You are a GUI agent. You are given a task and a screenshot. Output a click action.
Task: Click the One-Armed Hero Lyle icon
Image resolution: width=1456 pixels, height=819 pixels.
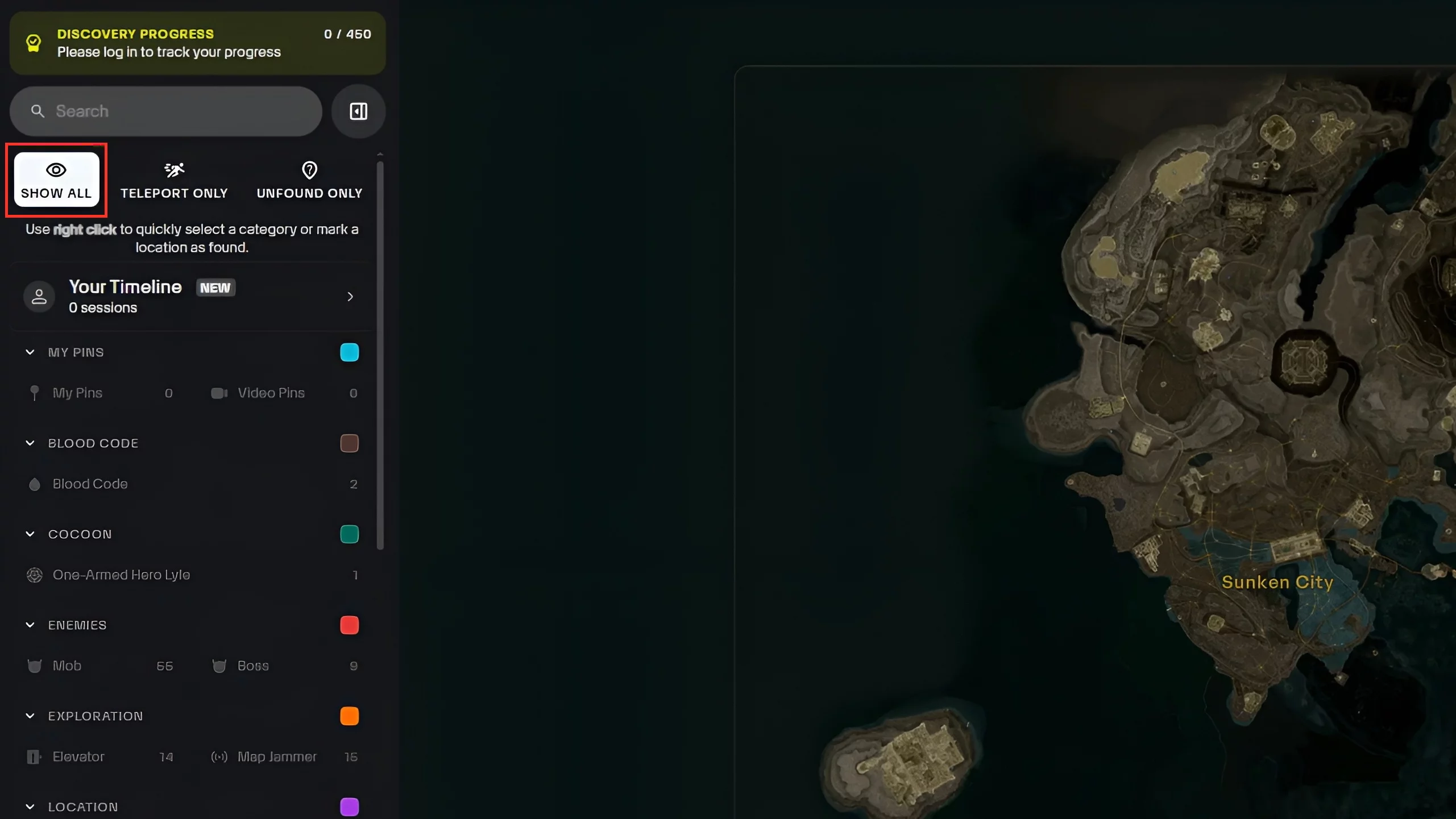pyautogui.click(x=35, y=575)
